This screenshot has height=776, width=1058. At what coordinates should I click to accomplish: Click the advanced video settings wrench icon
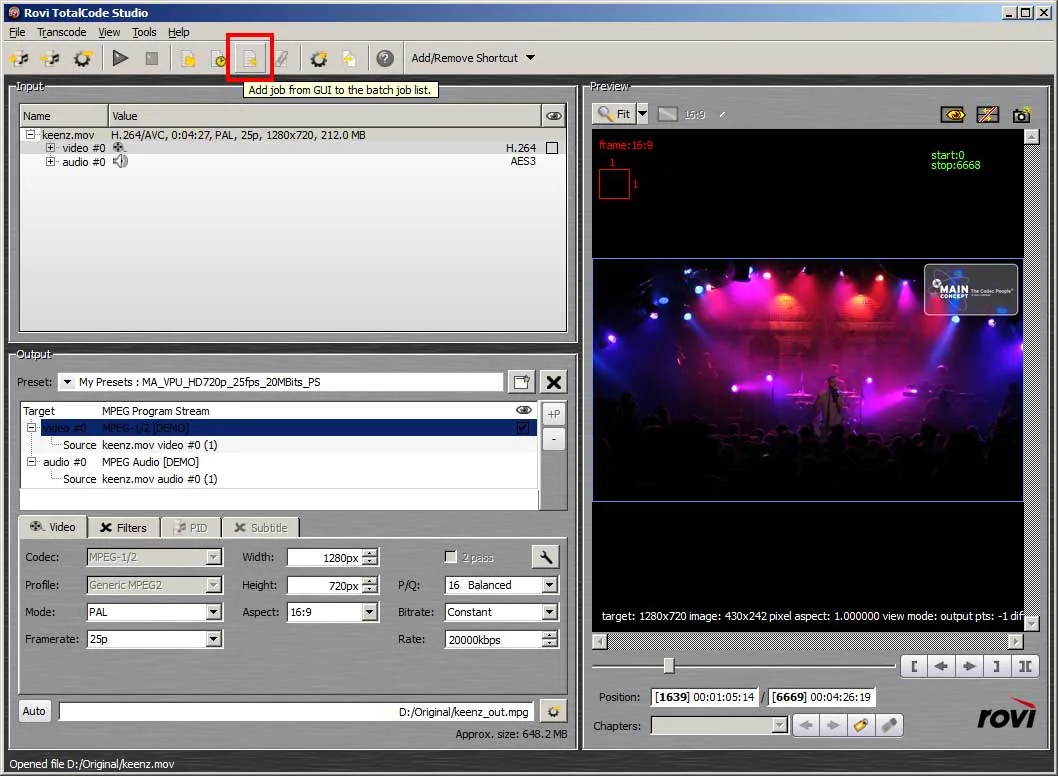[x=545, y=557]
